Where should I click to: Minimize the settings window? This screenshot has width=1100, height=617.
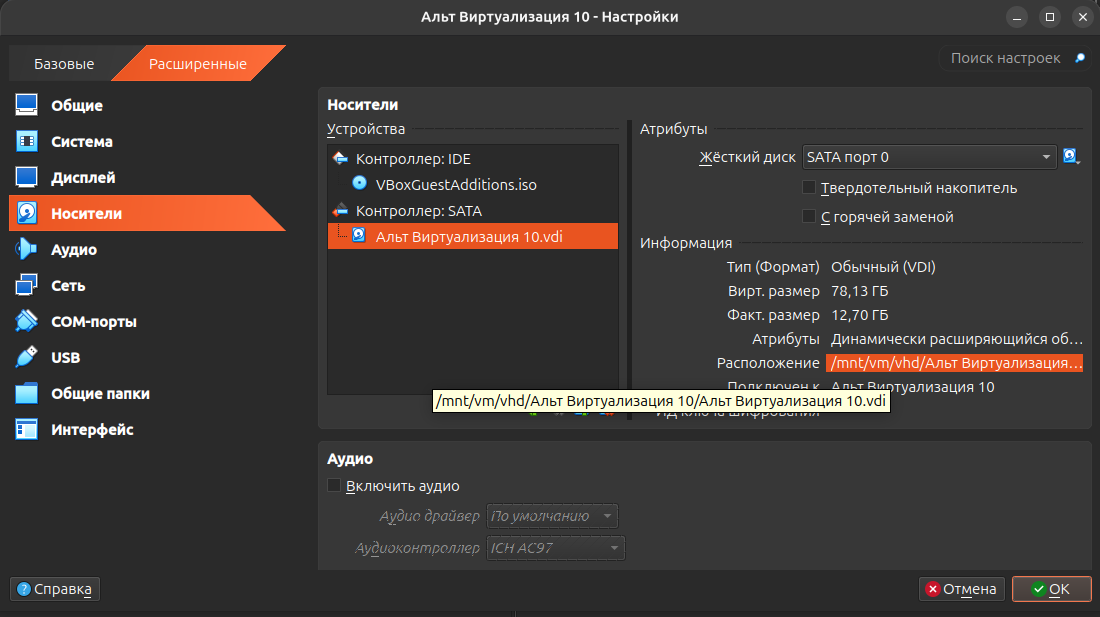(x=1017, y=18)
